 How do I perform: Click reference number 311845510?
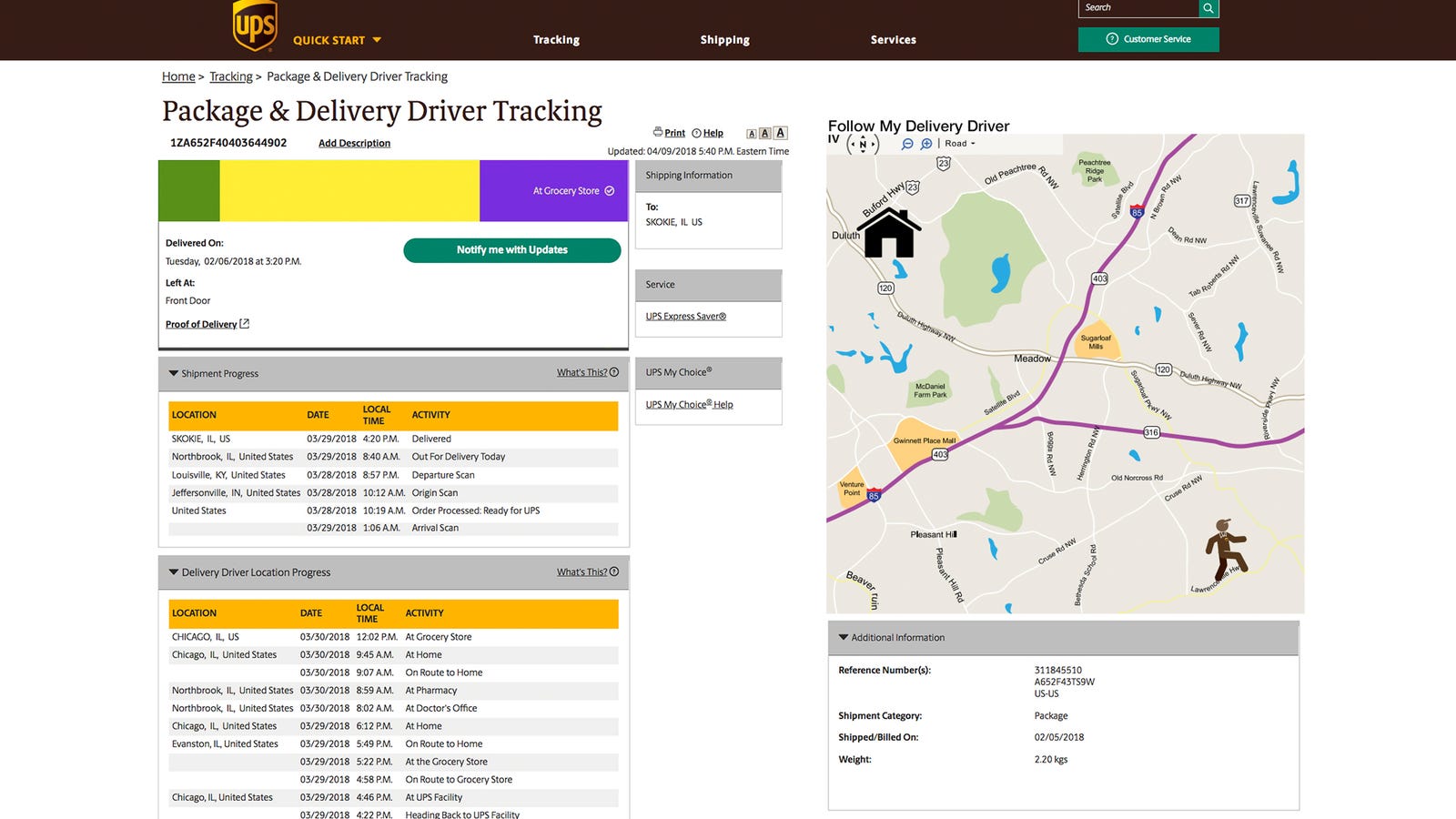[x=1058, y=670]
